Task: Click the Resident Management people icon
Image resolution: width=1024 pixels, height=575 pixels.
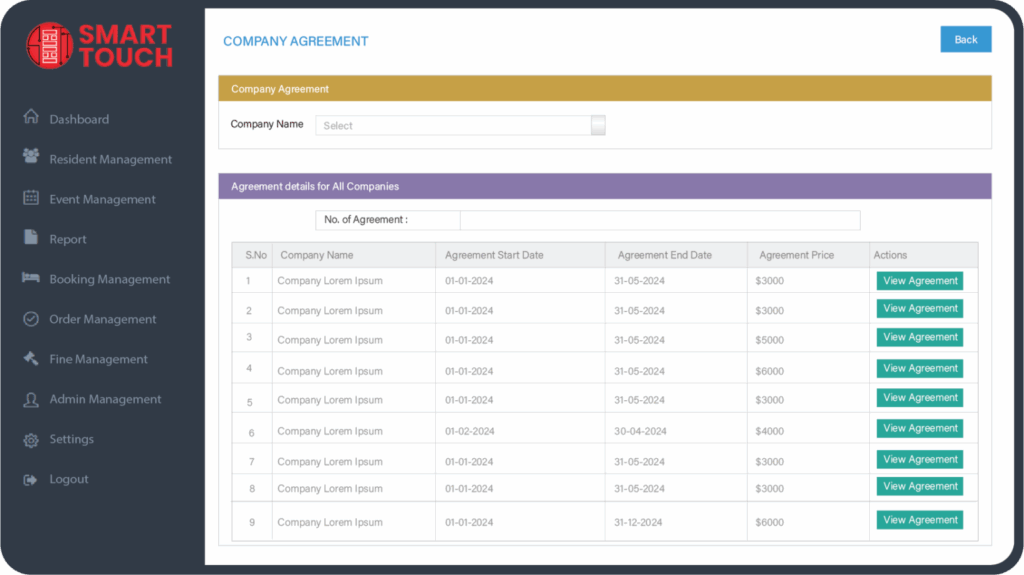Action: click(x=31, y=157)
